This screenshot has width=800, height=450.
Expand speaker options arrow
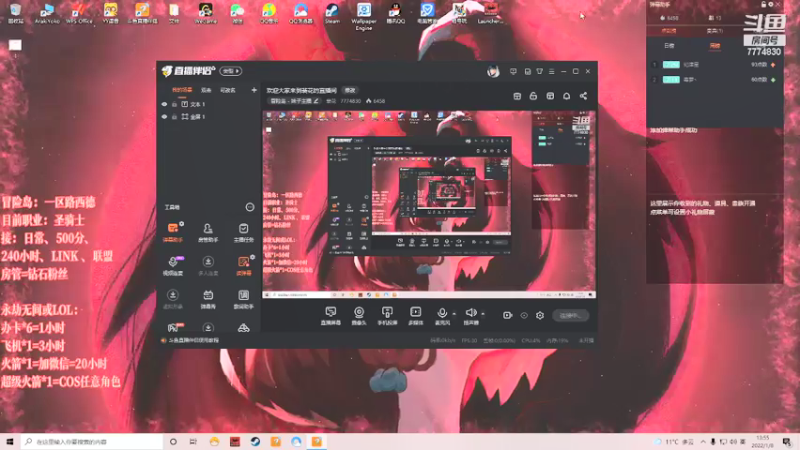pyautogui.click(x=483, y=314)
